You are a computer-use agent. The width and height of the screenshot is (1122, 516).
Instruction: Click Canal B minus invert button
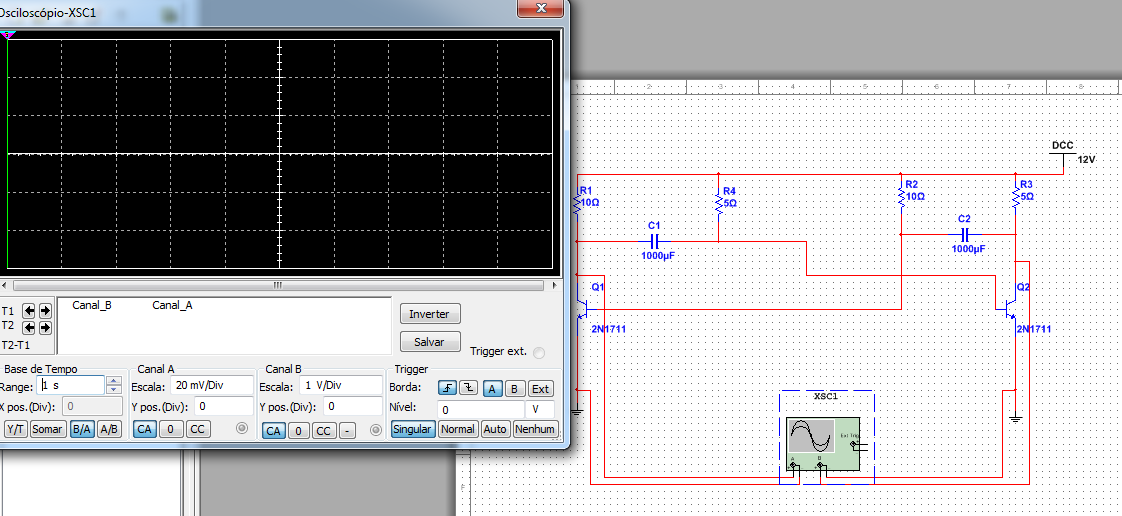pos(347,431)
